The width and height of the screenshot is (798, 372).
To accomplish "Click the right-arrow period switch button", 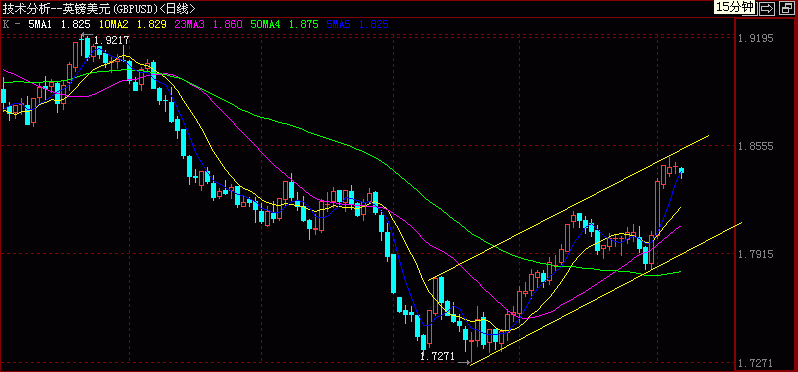I will click(x=766, y=9).
